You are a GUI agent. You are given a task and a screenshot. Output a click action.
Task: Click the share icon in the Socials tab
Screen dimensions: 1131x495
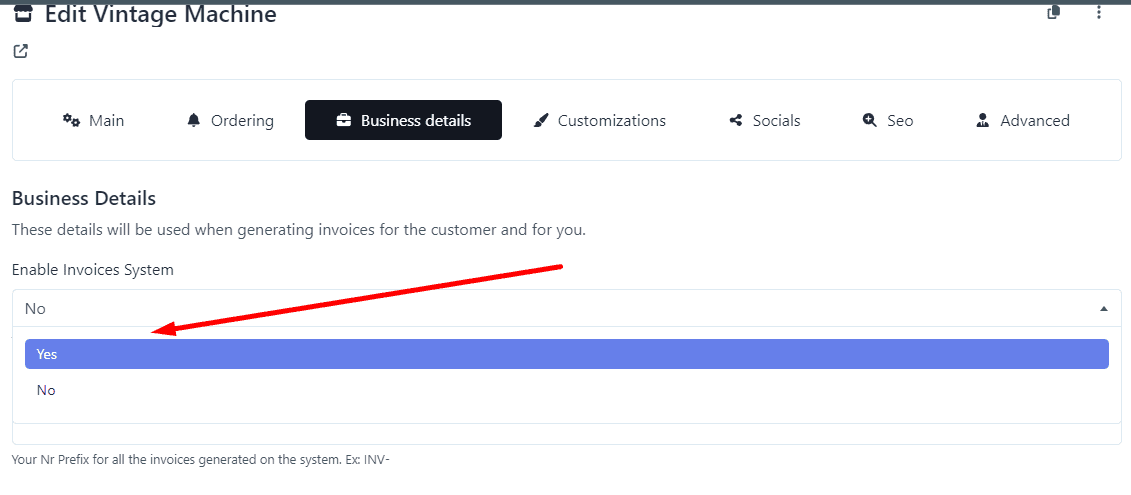(736, 120)
